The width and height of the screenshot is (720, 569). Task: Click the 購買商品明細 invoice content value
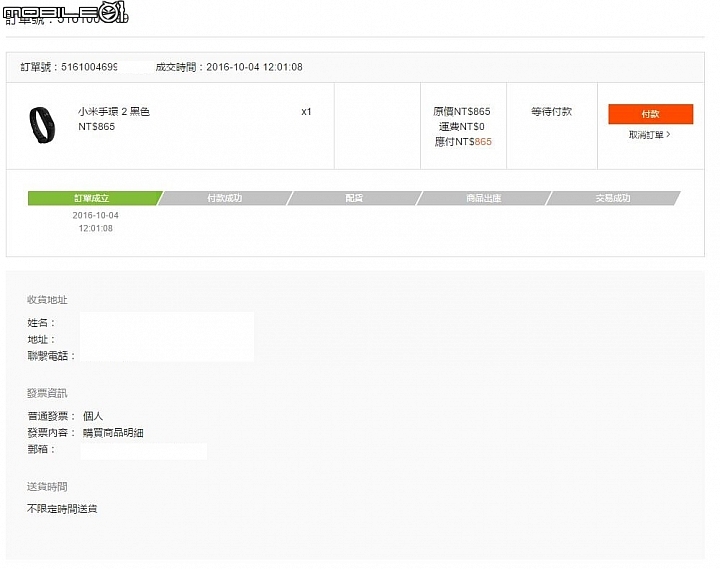pyautogui.click(x=113, y=433)
